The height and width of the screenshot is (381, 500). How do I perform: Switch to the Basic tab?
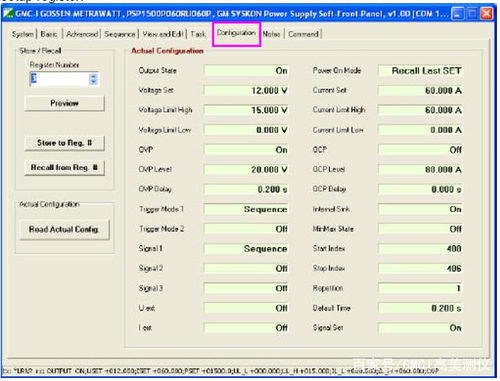pos(49,34)
